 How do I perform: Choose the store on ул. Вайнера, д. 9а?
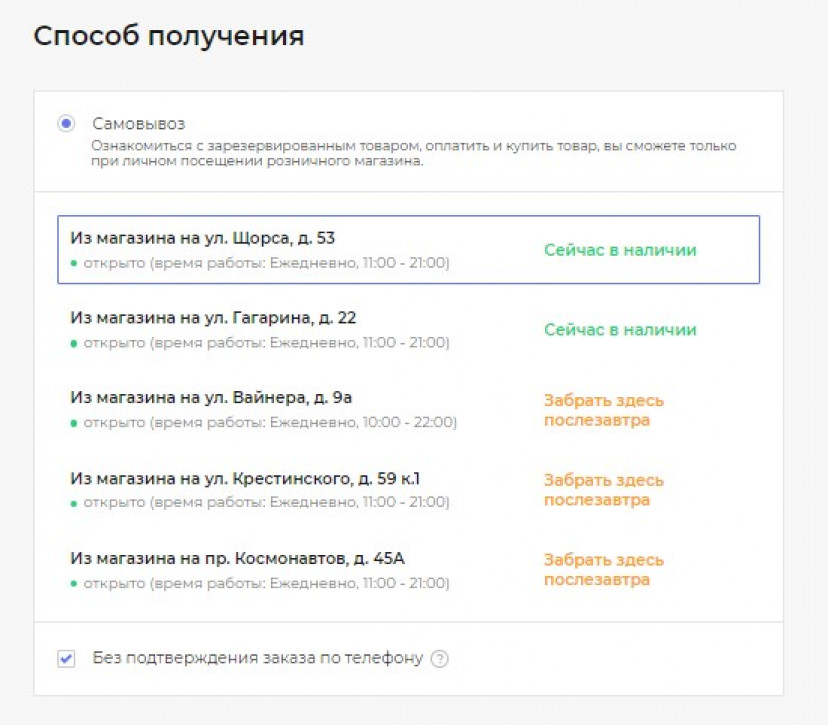point(408,409)
